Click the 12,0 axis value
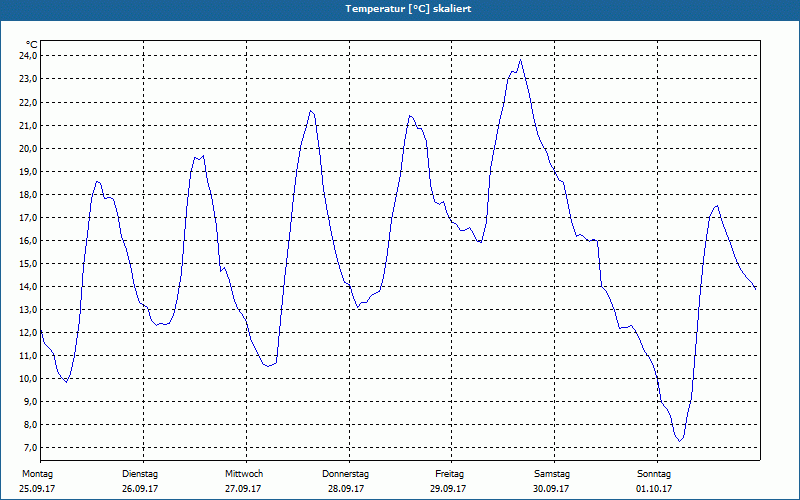Viewport: 800px width, 500px height. [28, 332]
